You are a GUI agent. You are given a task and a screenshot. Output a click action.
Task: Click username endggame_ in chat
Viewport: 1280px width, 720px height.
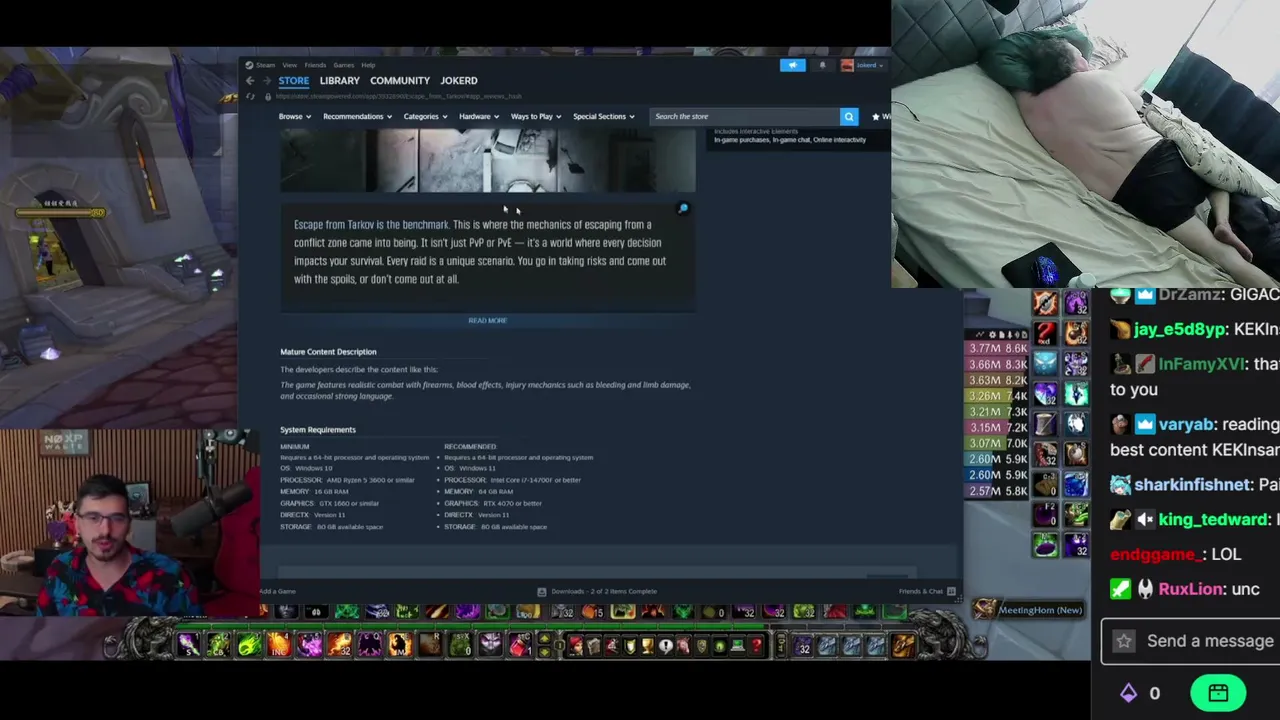[x=1153, y=555]
